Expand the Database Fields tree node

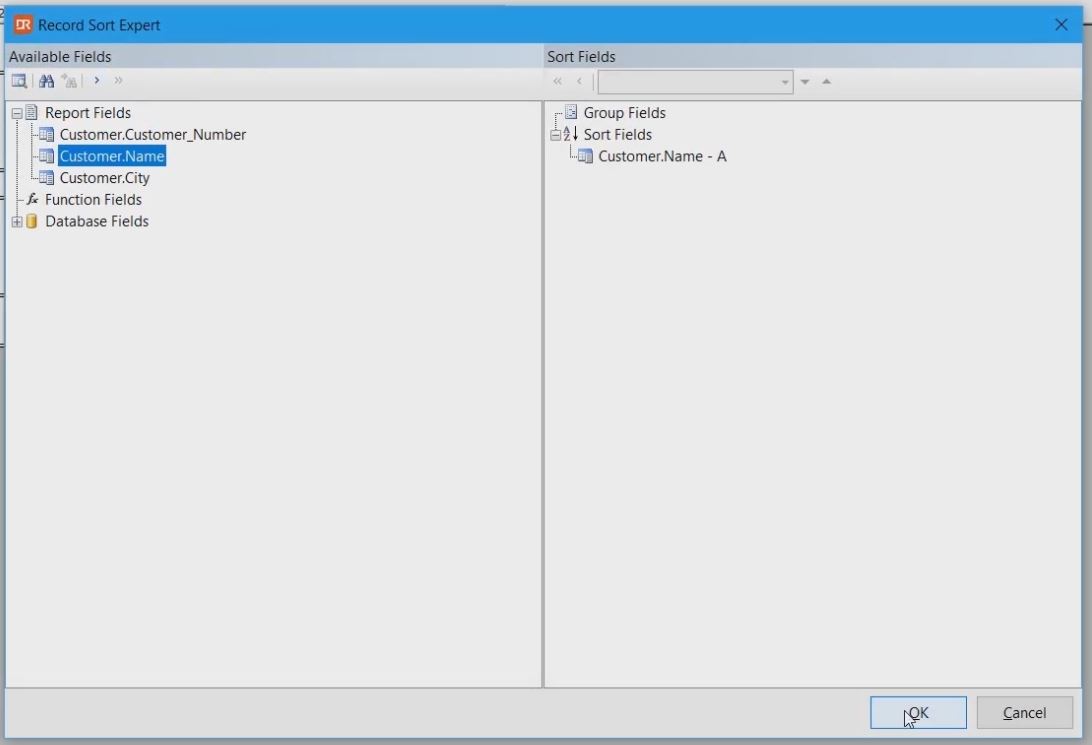click(x=17, y=222)
